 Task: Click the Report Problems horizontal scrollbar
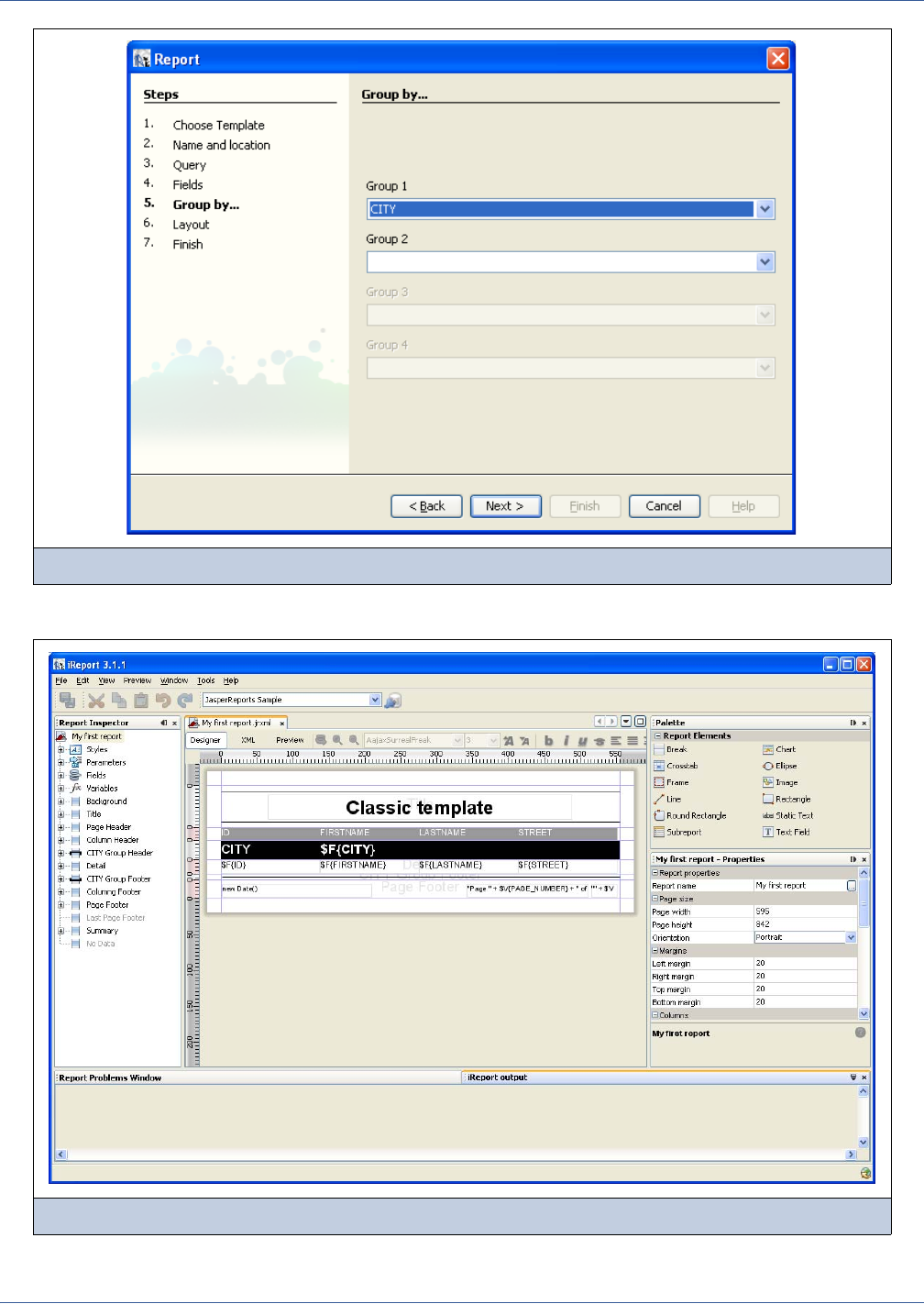[x=456, y=1155]
